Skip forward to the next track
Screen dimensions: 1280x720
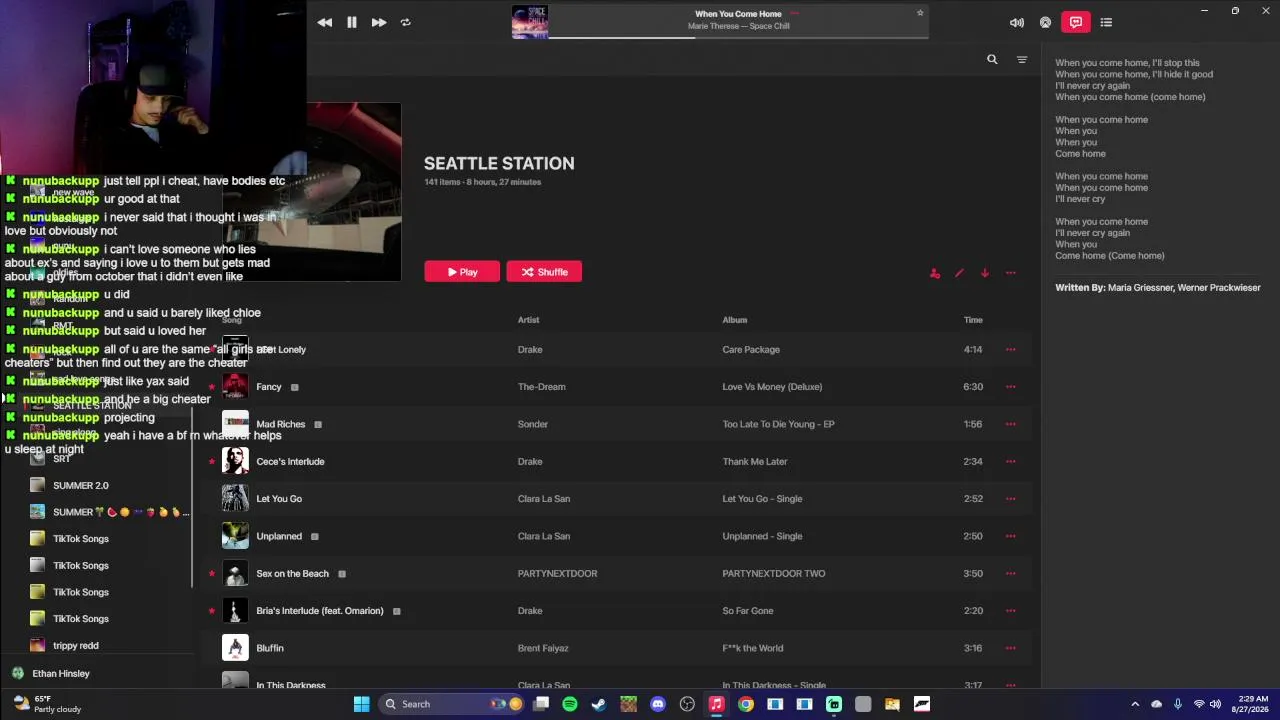pos(379,22)
